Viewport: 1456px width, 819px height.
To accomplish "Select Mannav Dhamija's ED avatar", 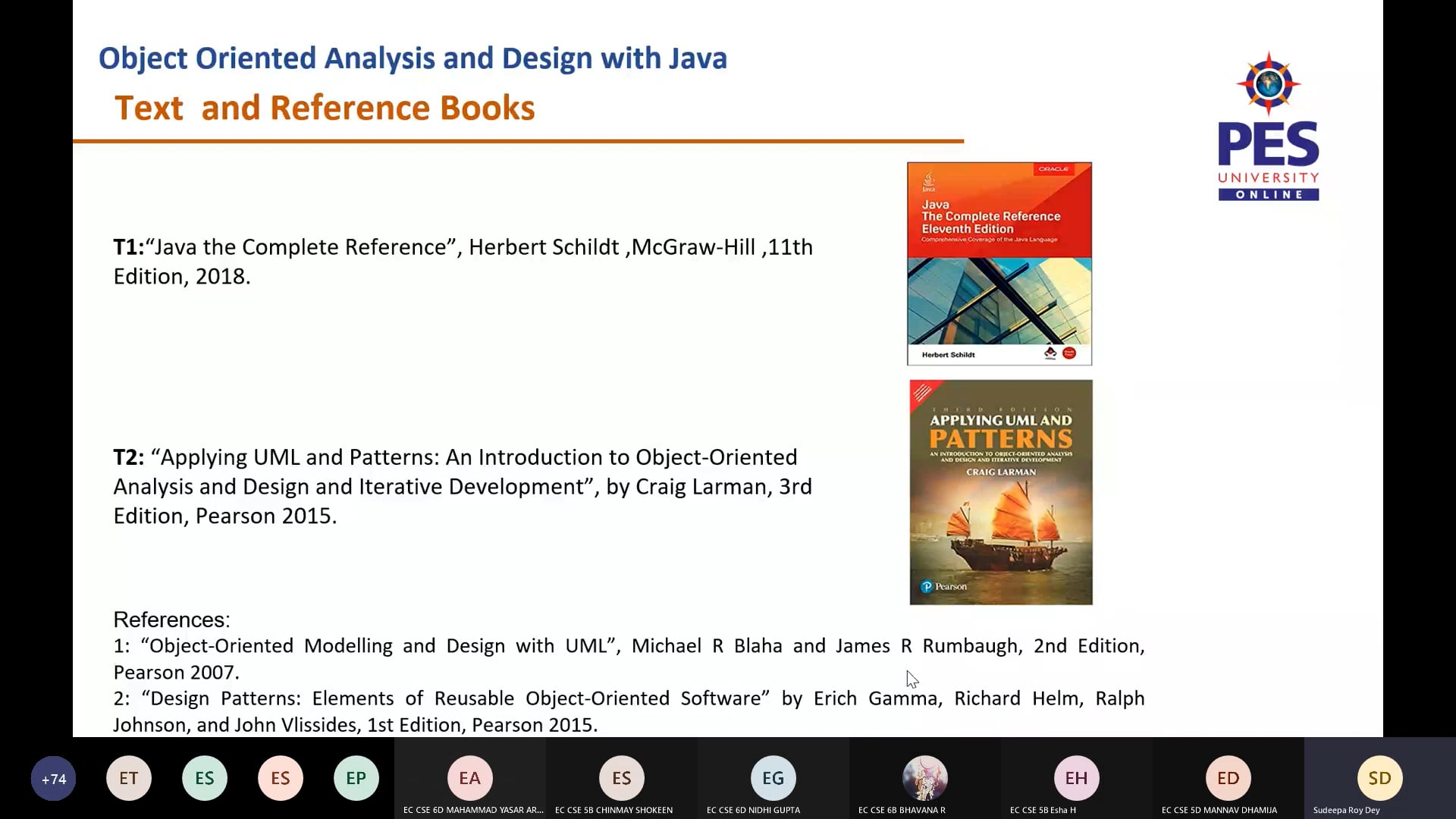I will tap(1228, 778).
